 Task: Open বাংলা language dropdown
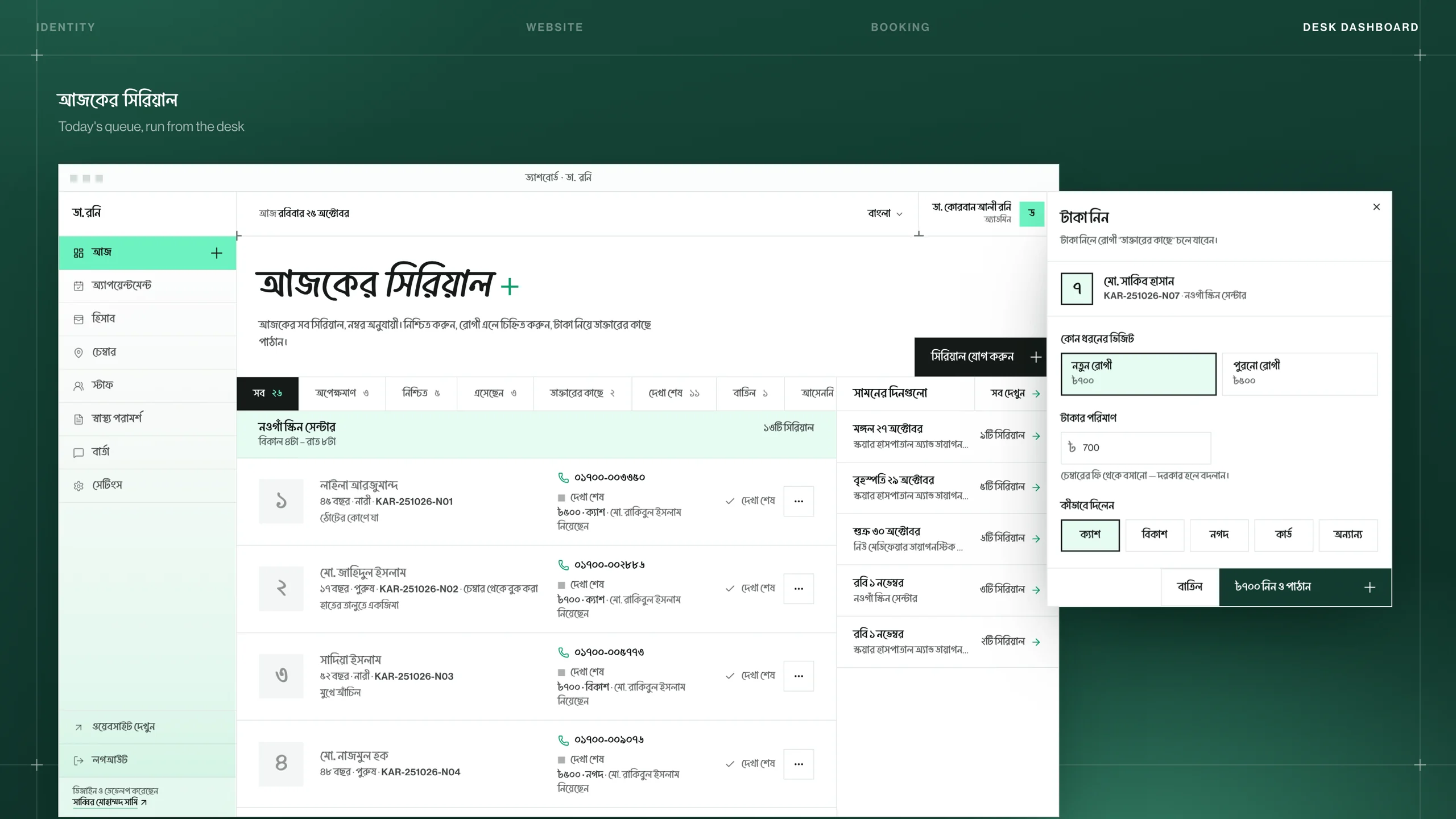point(884,213)
